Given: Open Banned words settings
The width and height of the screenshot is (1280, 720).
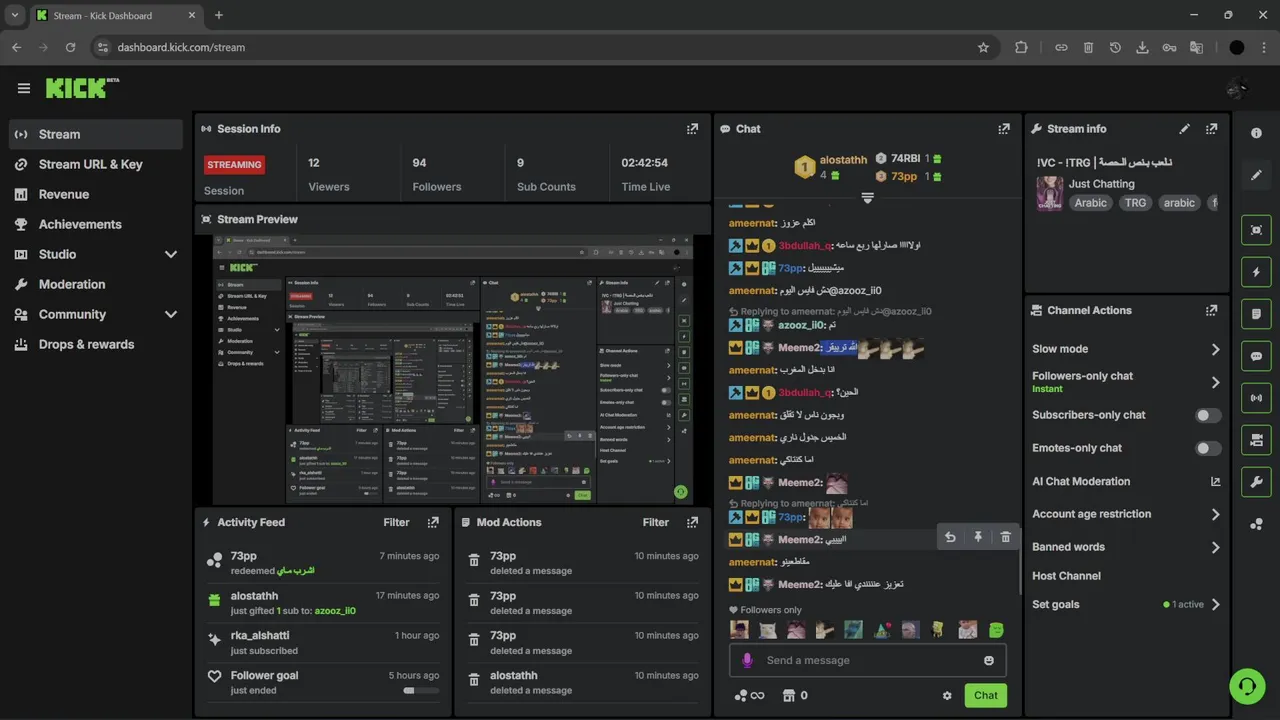Looking at the screenshot, I should coord(1126,547).
